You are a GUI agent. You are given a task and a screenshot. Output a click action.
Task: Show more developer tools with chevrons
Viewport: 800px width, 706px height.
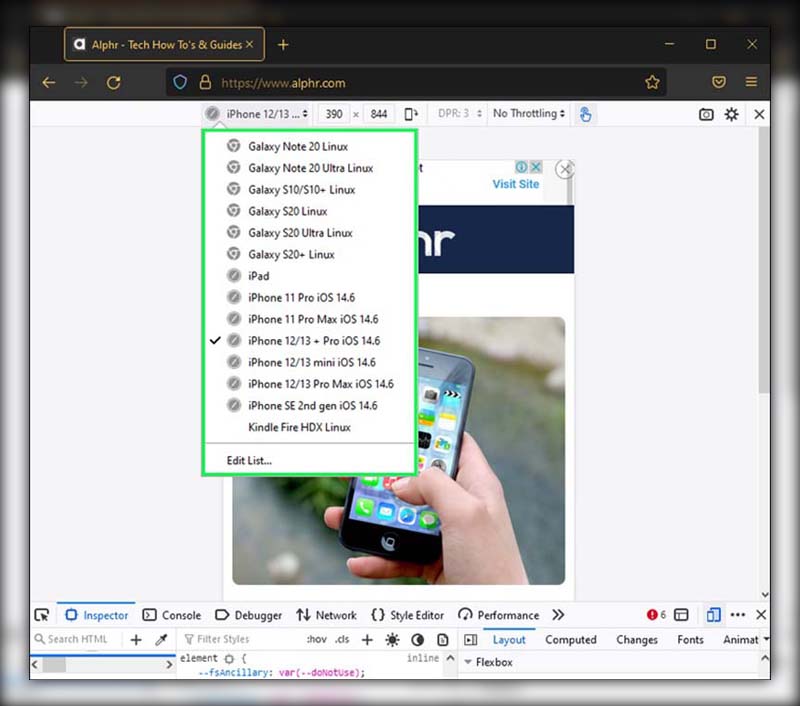coord(558,615)
